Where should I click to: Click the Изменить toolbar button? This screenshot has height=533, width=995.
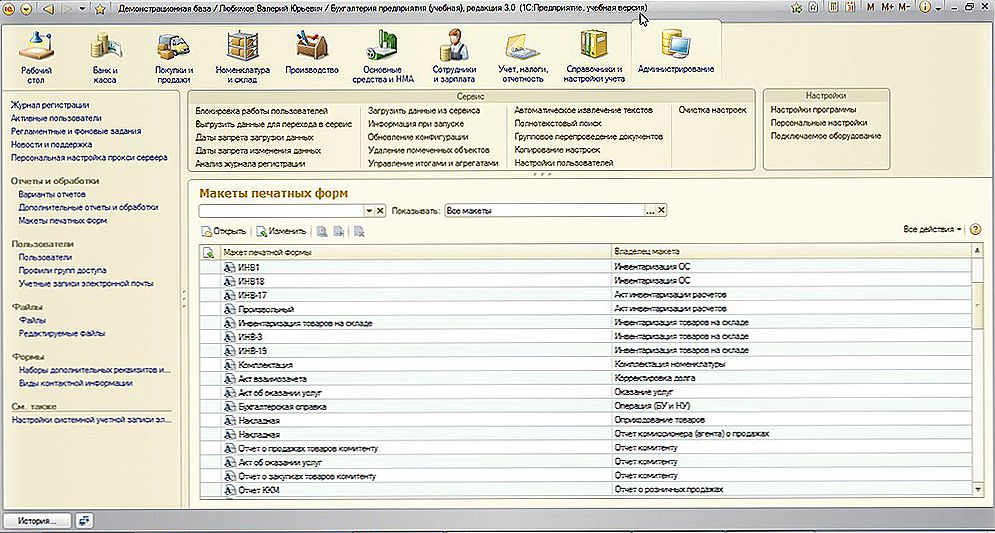click(281, 231)
